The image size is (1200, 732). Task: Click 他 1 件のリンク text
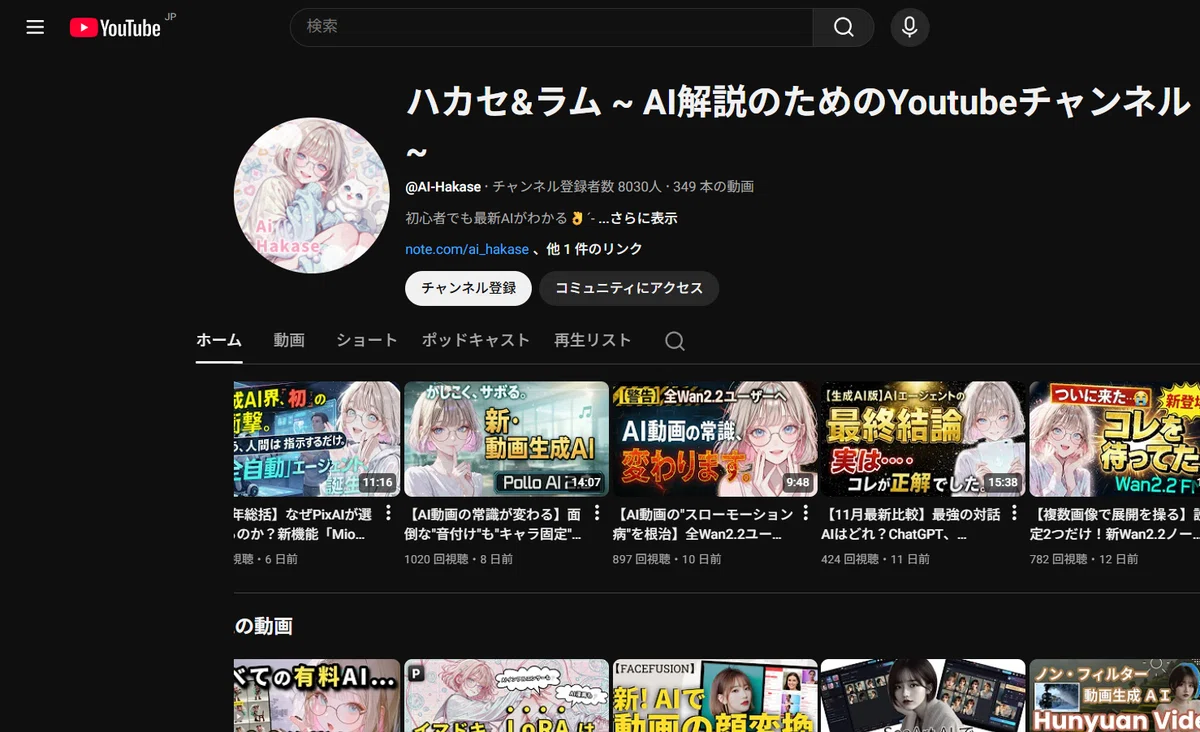point(595,249)
